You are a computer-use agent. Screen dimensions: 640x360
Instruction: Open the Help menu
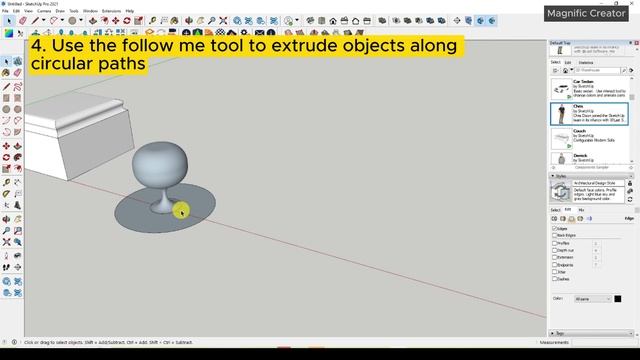click(x=130, y=11)
